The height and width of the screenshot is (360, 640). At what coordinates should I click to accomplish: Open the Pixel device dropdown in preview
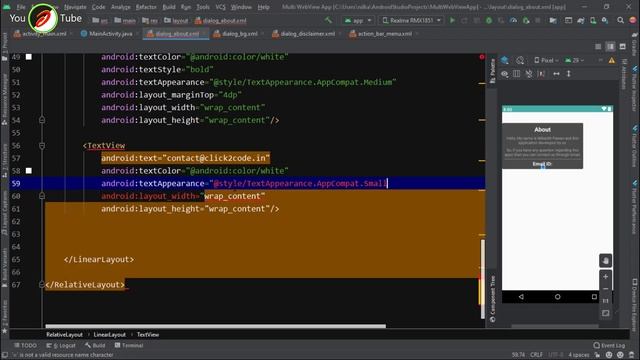[546, 60]
